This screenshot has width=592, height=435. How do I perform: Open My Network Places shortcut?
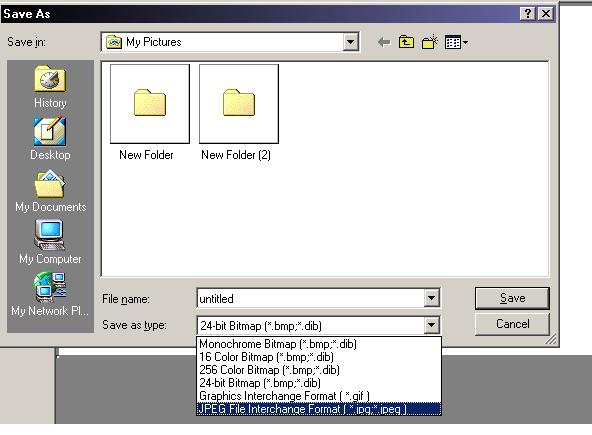(49, 294)
